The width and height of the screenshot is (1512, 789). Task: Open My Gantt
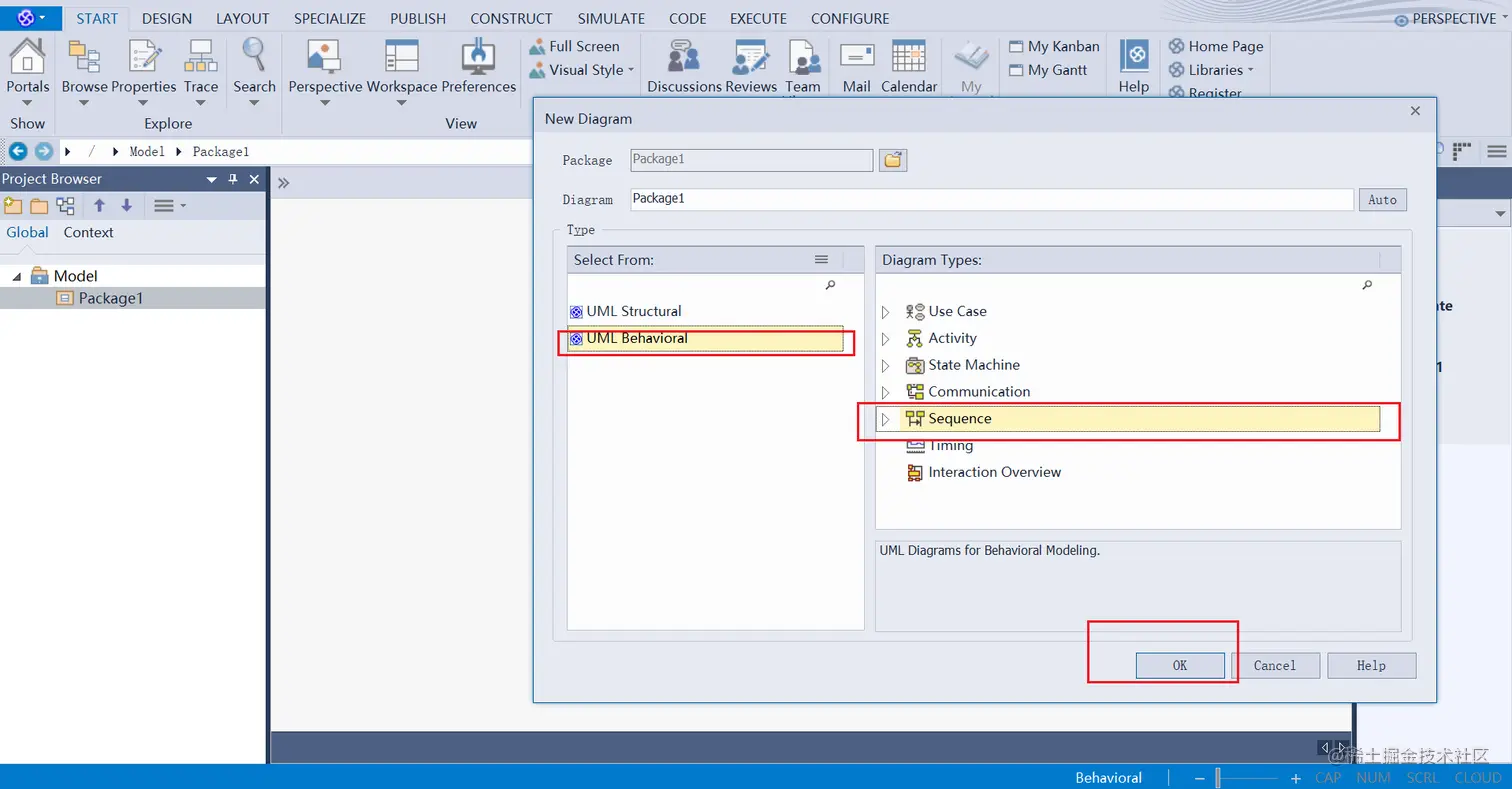click(x=1048, y=70)
